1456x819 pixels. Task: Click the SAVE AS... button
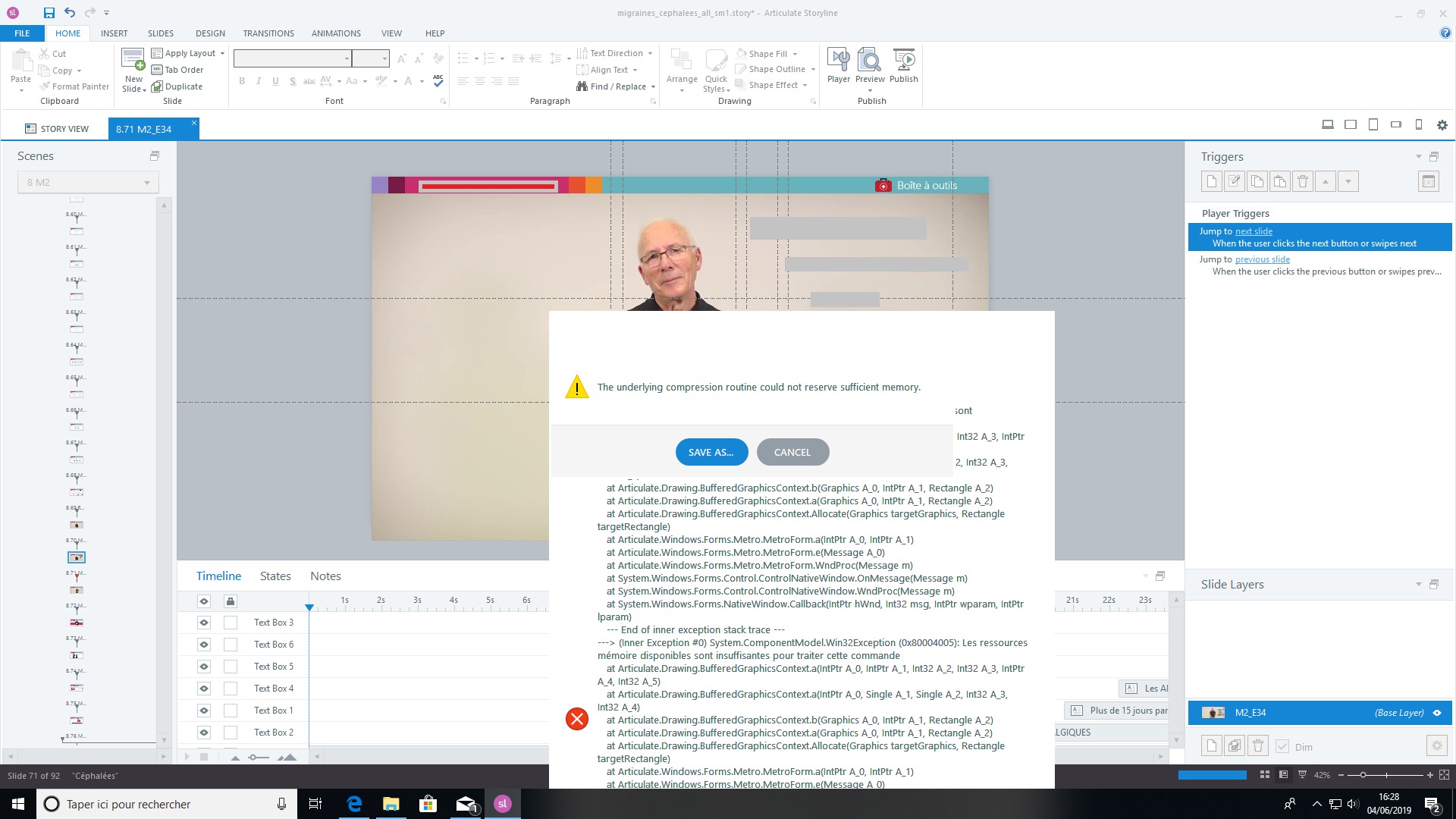tap(711, 452)
